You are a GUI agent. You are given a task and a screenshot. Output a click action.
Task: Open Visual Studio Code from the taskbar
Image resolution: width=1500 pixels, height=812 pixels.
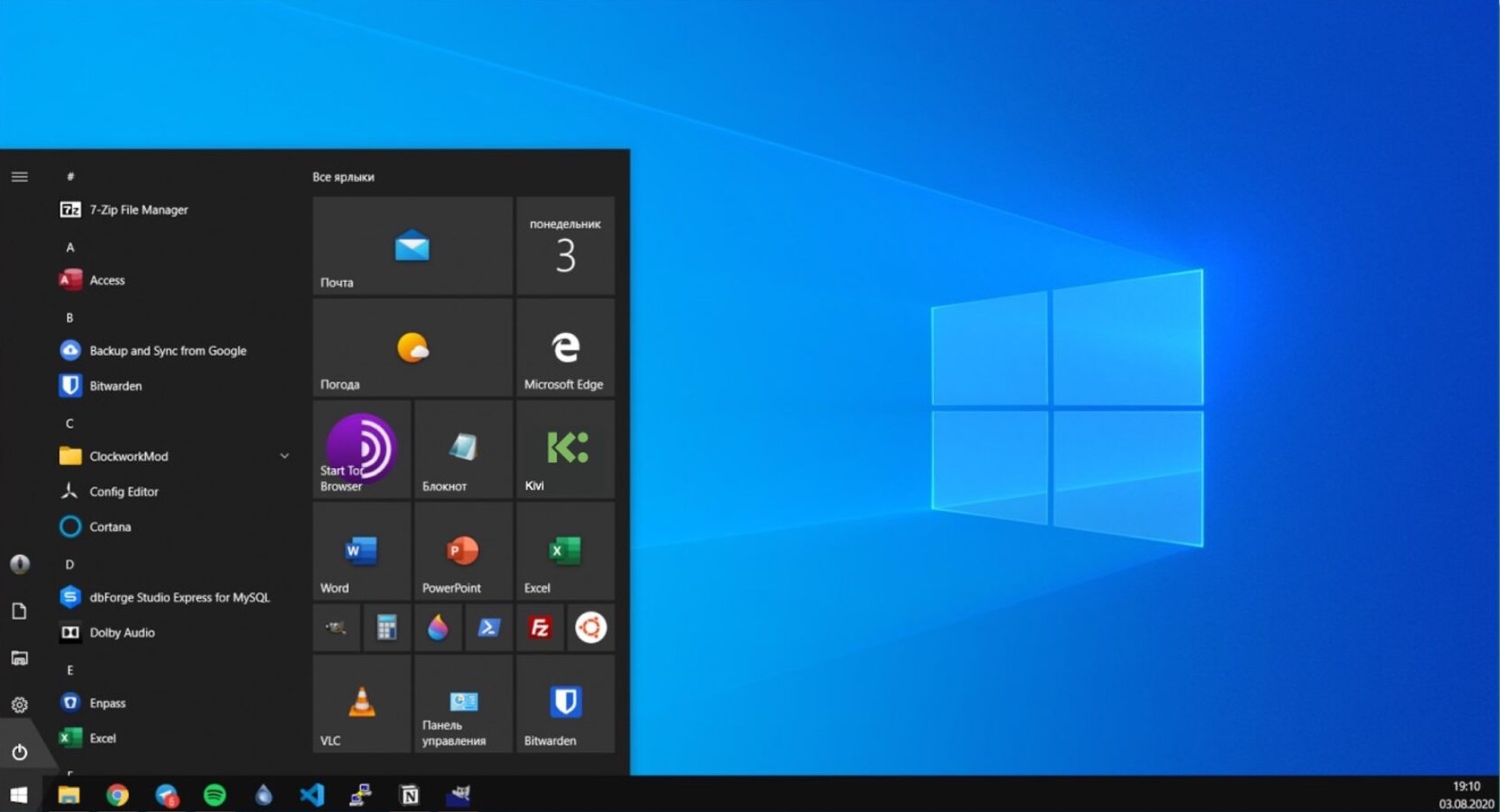[x=312, y=795]
